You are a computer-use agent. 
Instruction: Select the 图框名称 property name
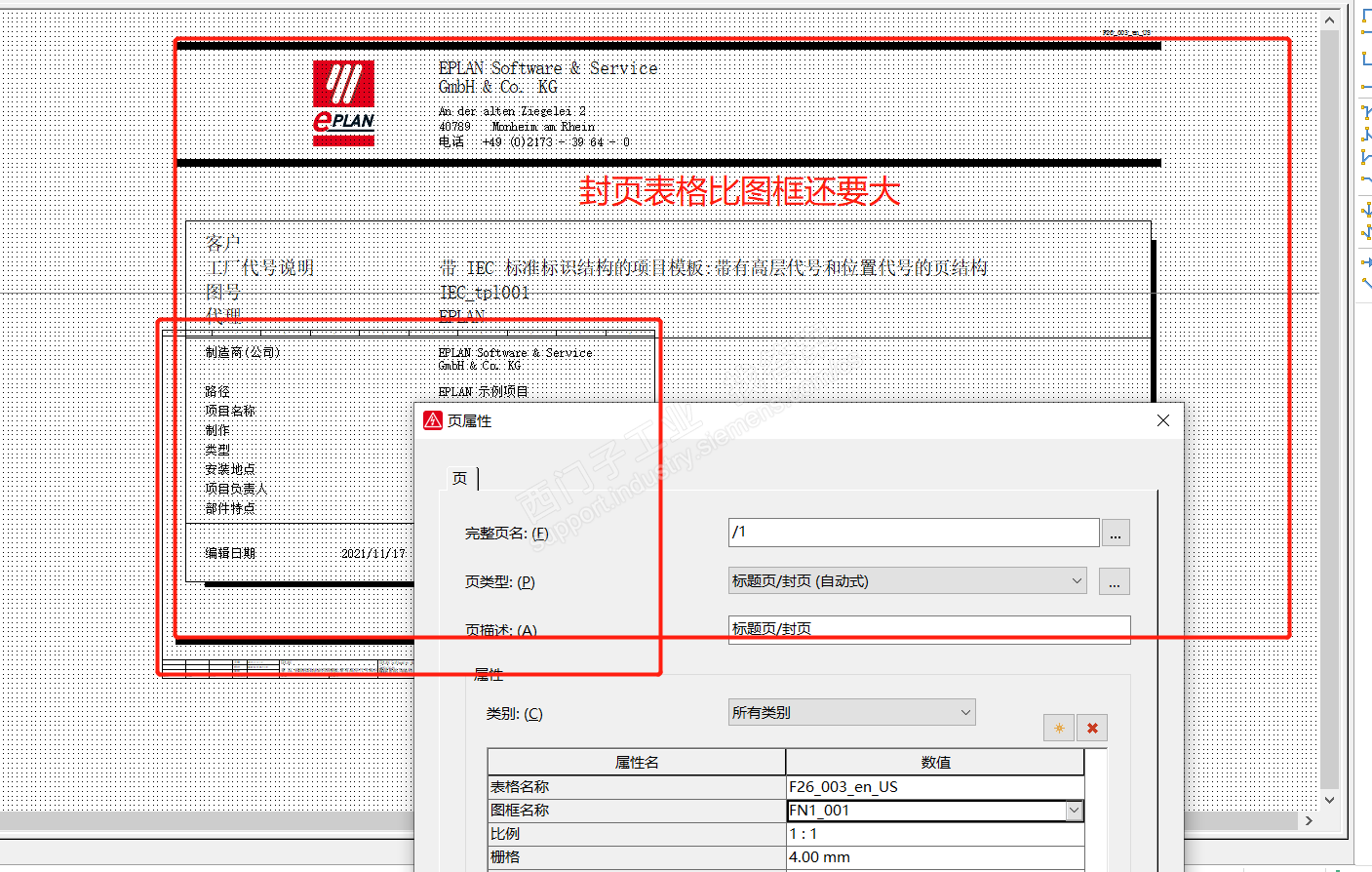637,811
